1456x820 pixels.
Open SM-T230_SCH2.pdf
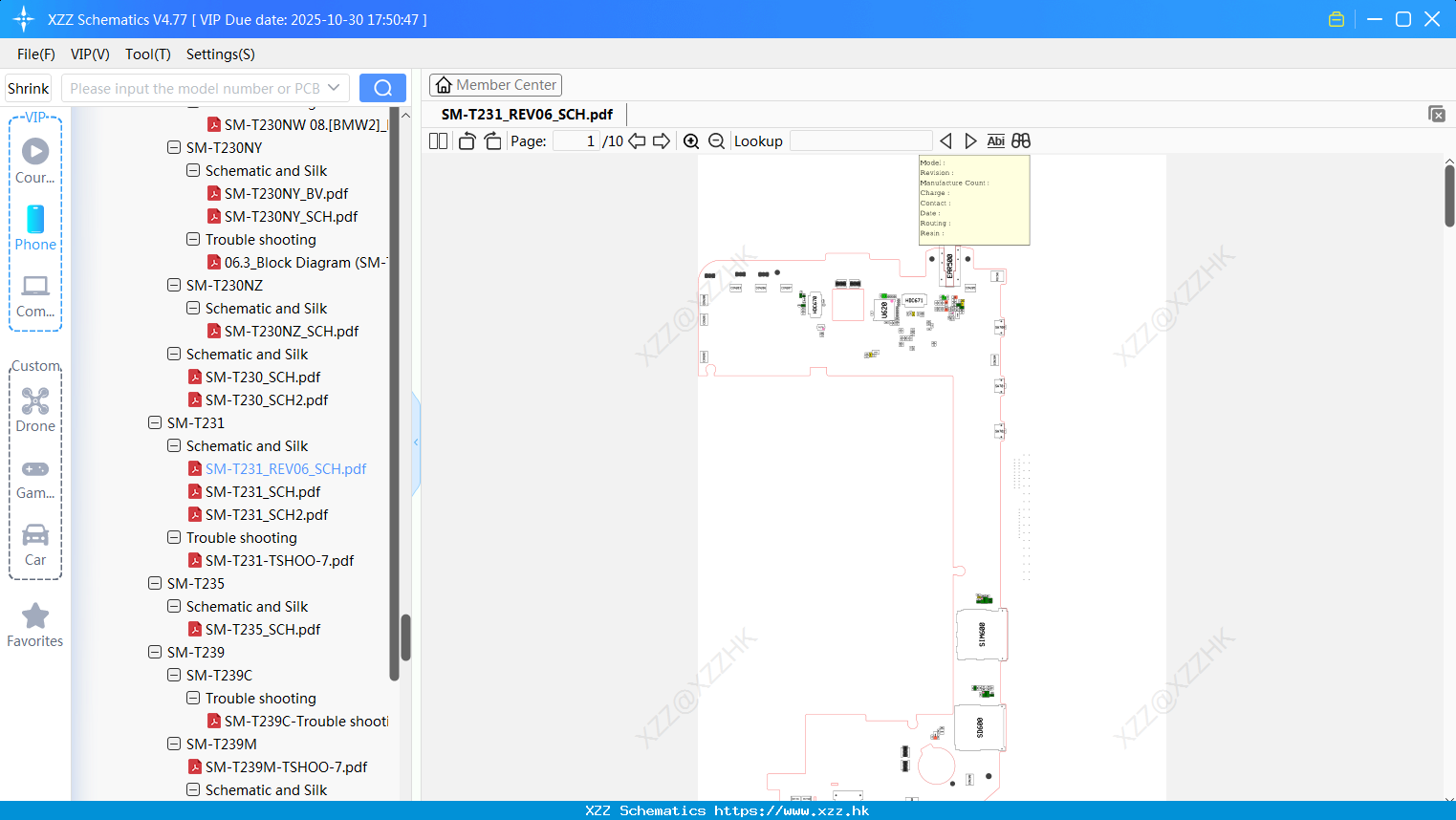[x=267, y=399]
